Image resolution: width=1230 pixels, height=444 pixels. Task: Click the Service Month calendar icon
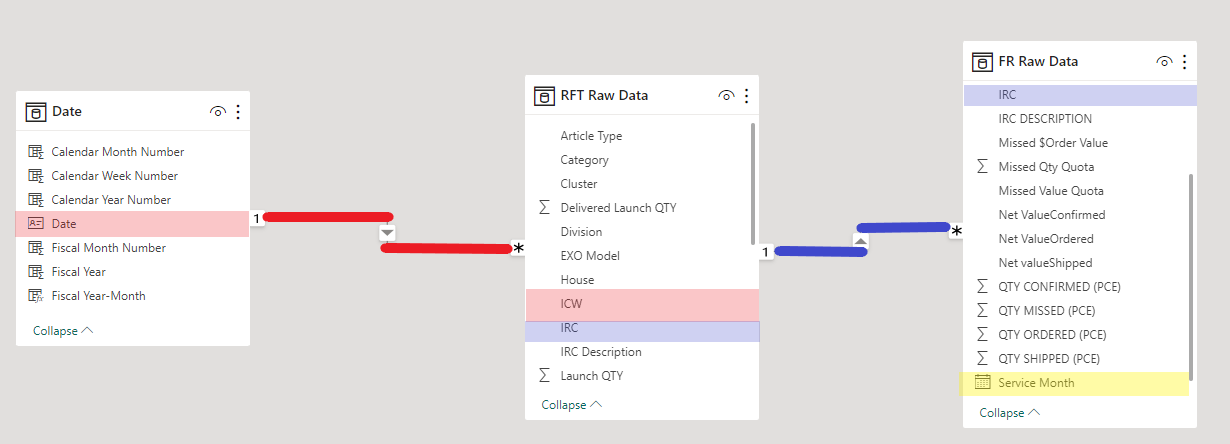[983, 382]
